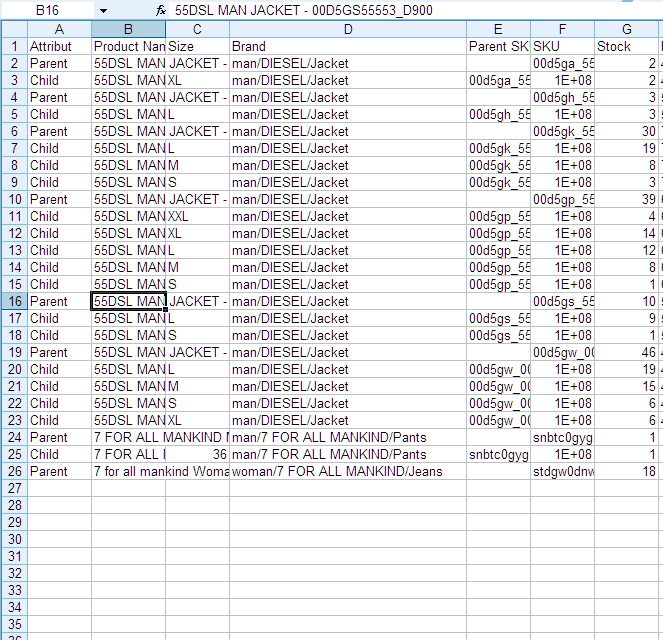Click stock value 18 in row 26
This screenshot has width=663, height=640.
coord(627,471)
